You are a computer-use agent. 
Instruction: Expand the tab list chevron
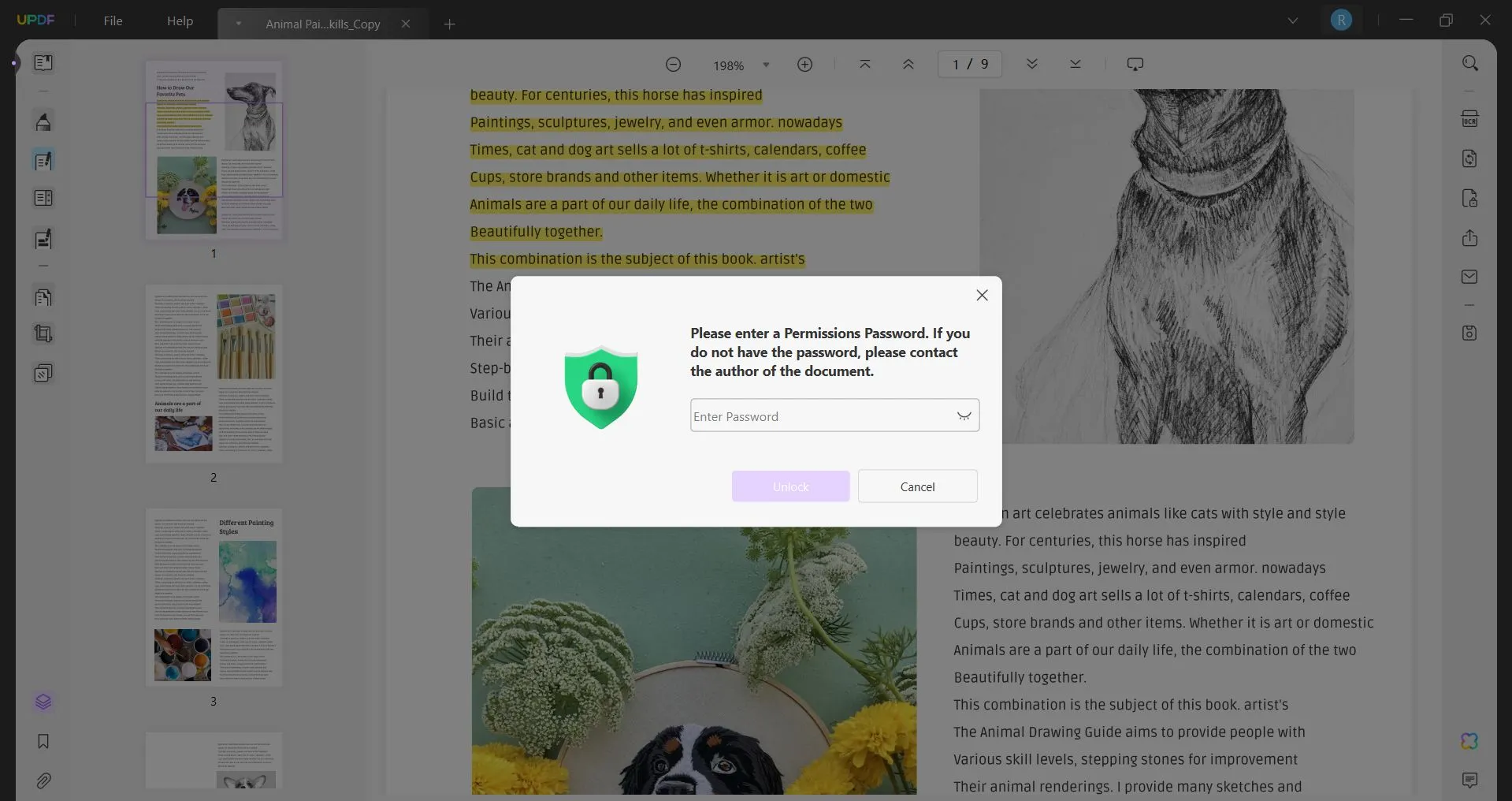point(1293,20)
